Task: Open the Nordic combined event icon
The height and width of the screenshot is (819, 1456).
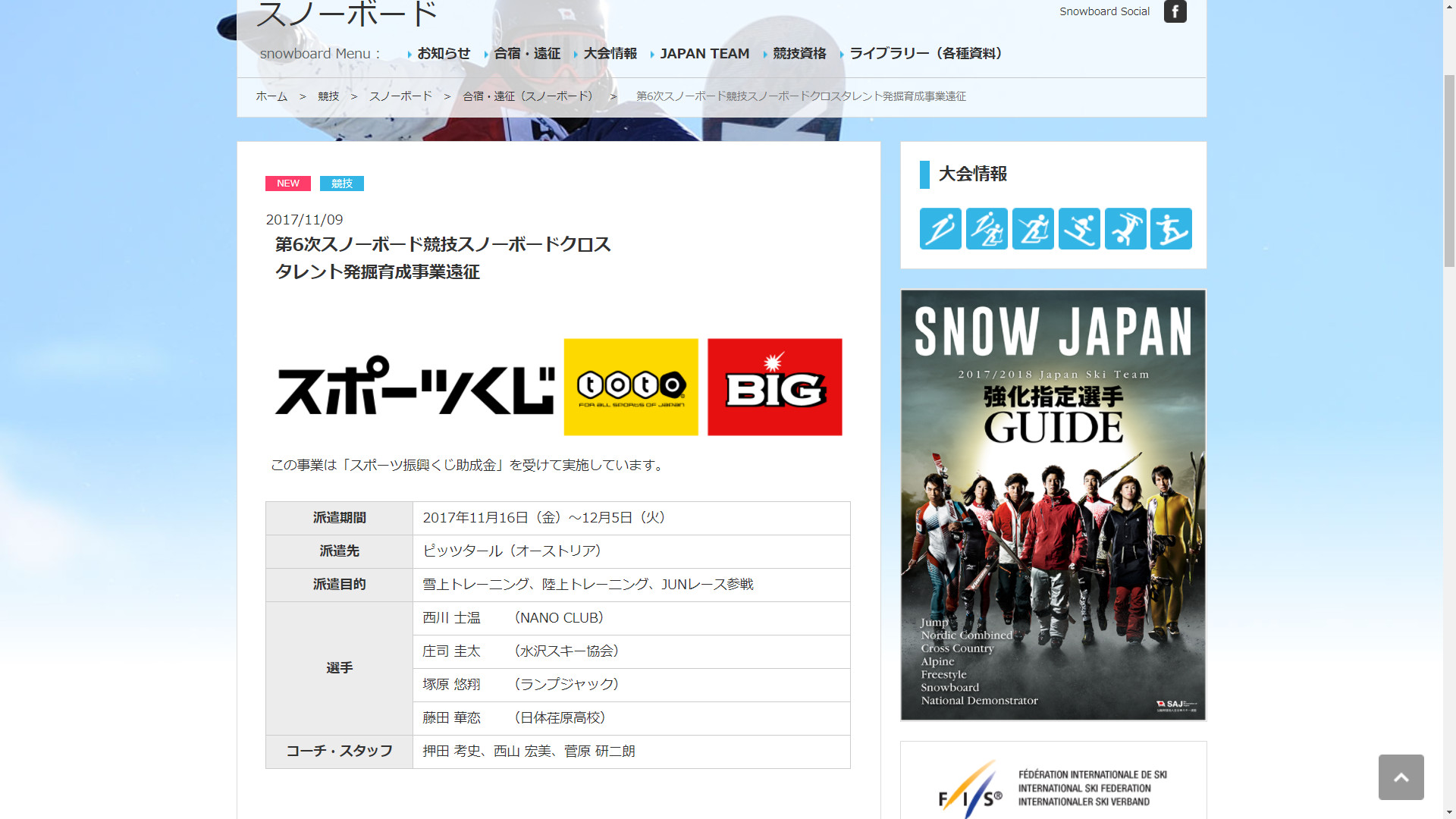Action: click(x=987, y=228)
